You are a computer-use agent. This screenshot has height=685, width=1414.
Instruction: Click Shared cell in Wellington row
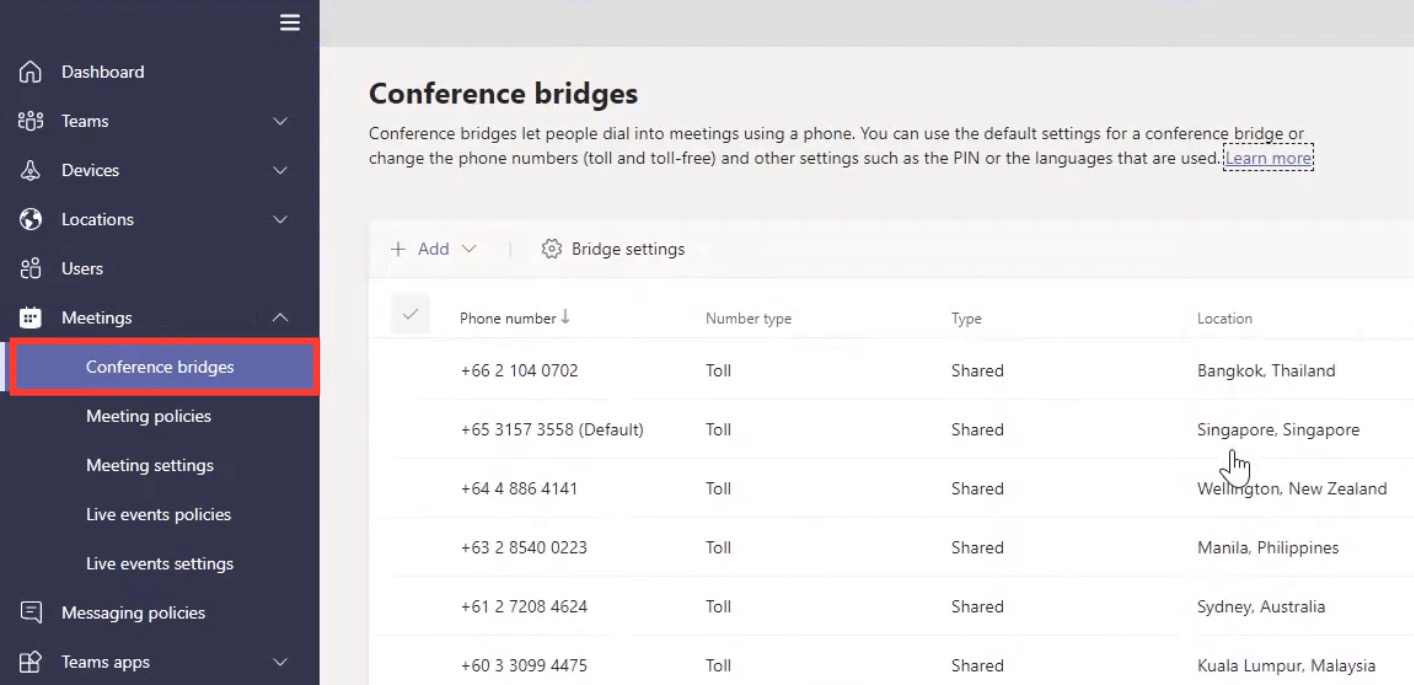[977, 488]
